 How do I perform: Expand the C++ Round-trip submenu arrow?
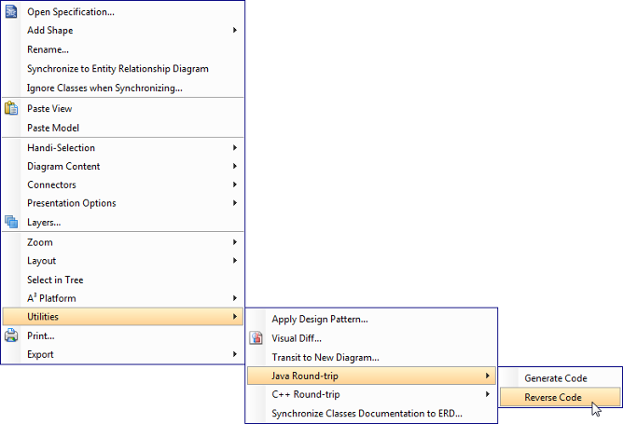[x=488, y=394]
